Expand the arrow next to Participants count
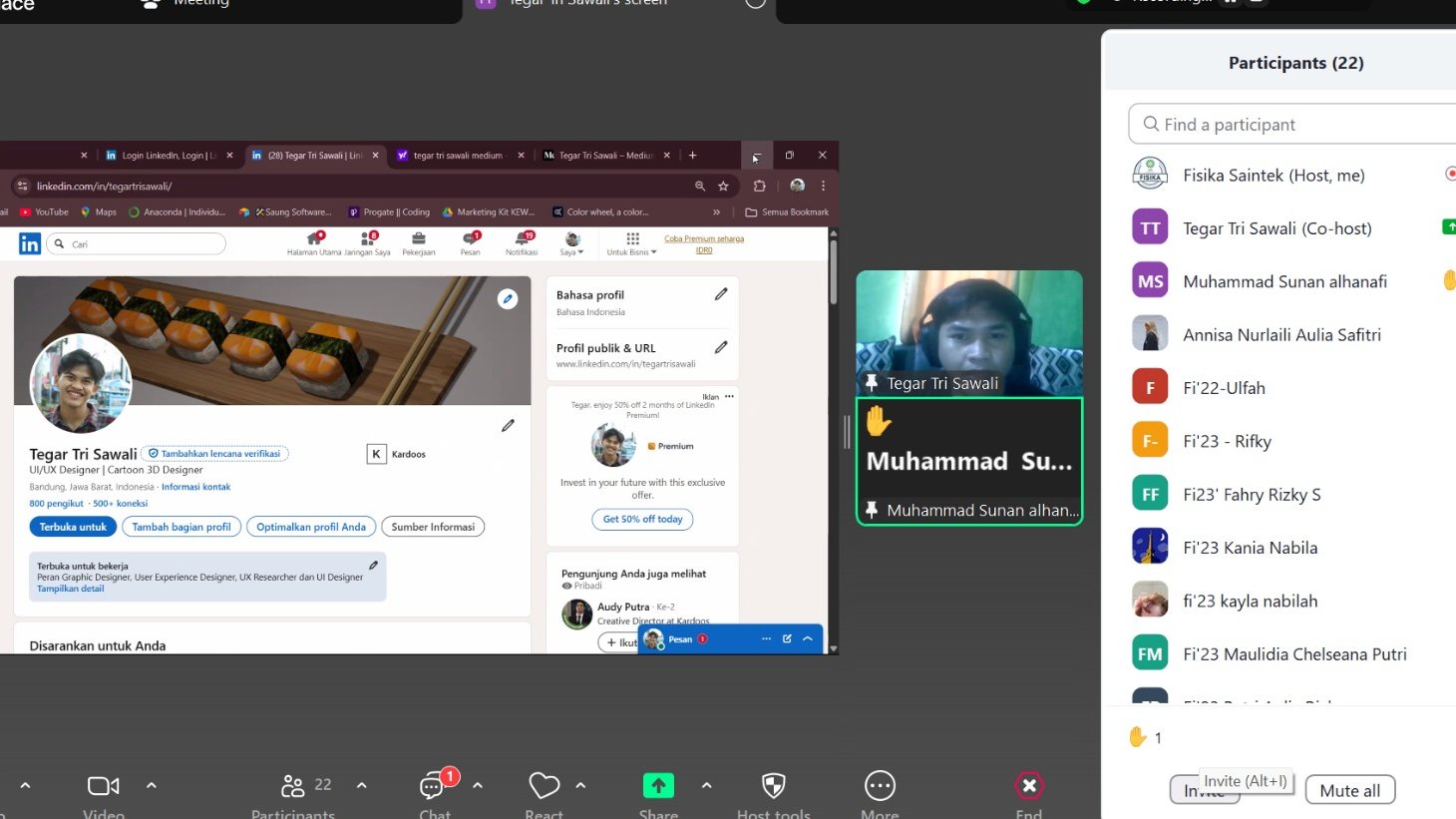The height and width of the screenshot is (819, 1456). click(362, 786)
